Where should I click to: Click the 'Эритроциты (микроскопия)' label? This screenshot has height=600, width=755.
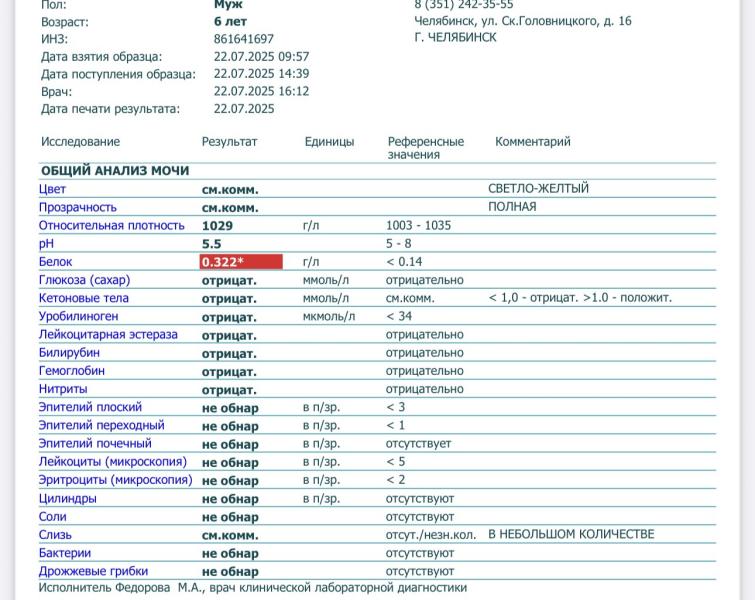pyautogui.click(x=115, y=480)
